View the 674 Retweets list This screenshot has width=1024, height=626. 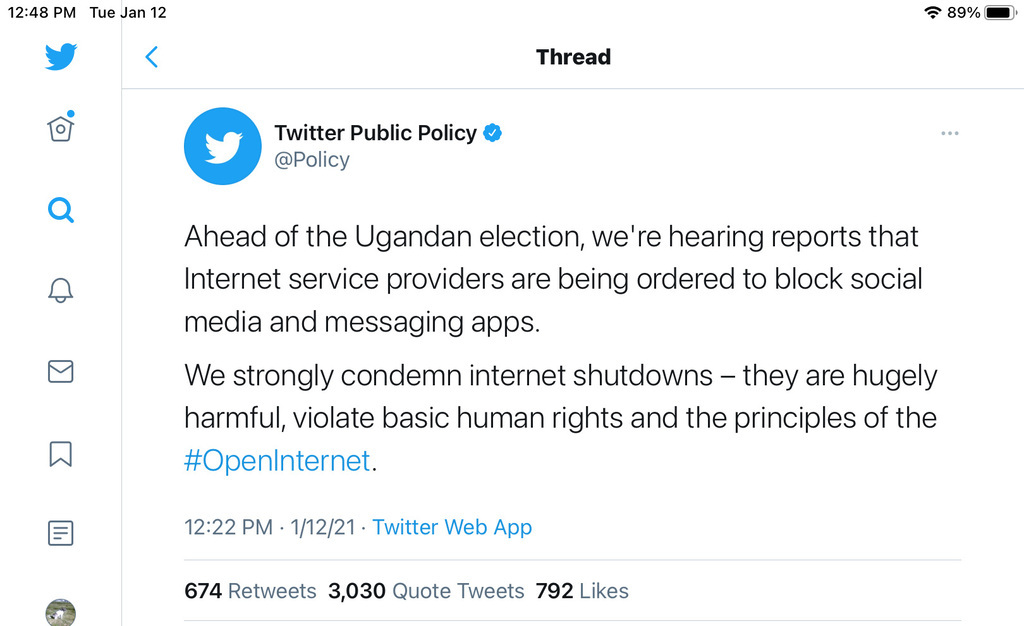tap(250, 591)
